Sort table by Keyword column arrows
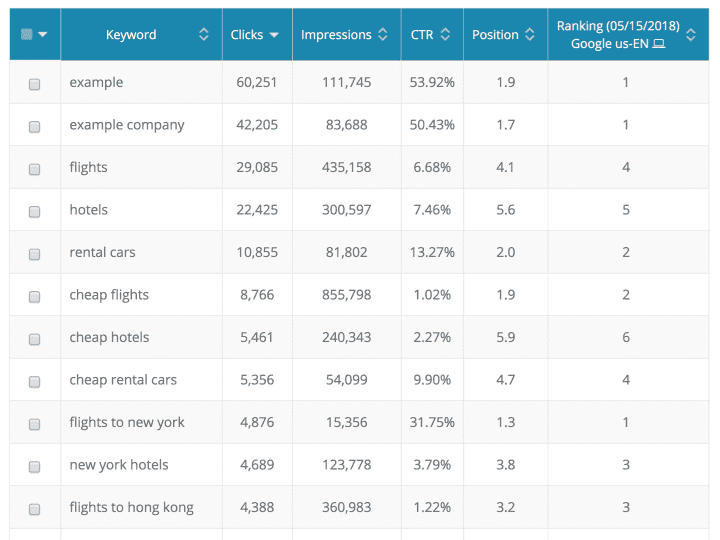The image size is (720, 540). (204, 35)
